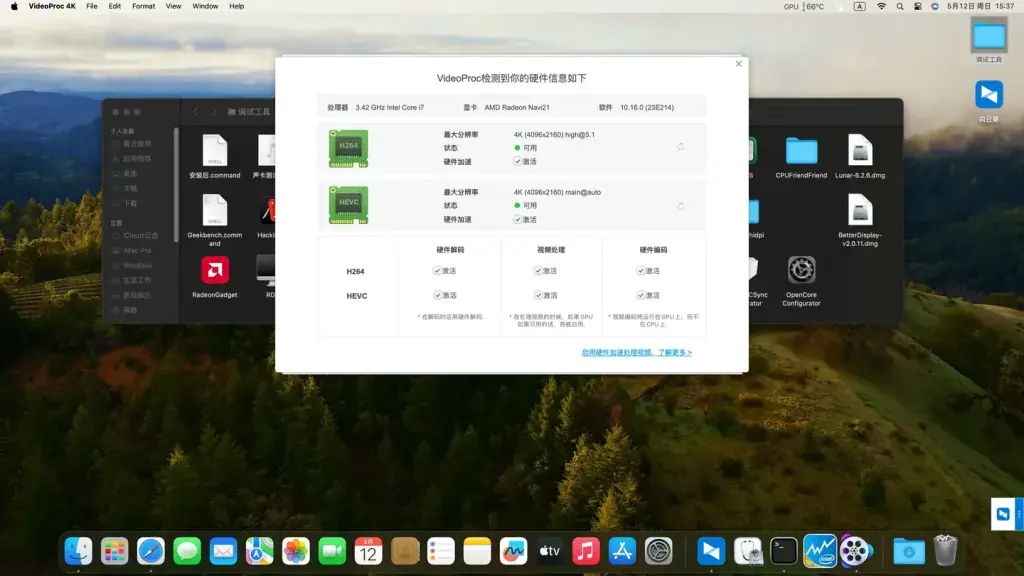The width and height of the screenshot is (1024, 576).
Task: Open VideoProc film reel icon in Dock
Action: click(x=856, y=551)
